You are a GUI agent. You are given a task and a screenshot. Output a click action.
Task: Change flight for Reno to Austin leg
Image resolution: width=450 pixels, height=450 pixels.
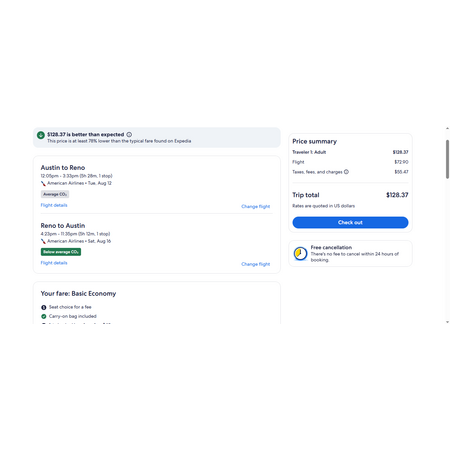pos(256,264)
